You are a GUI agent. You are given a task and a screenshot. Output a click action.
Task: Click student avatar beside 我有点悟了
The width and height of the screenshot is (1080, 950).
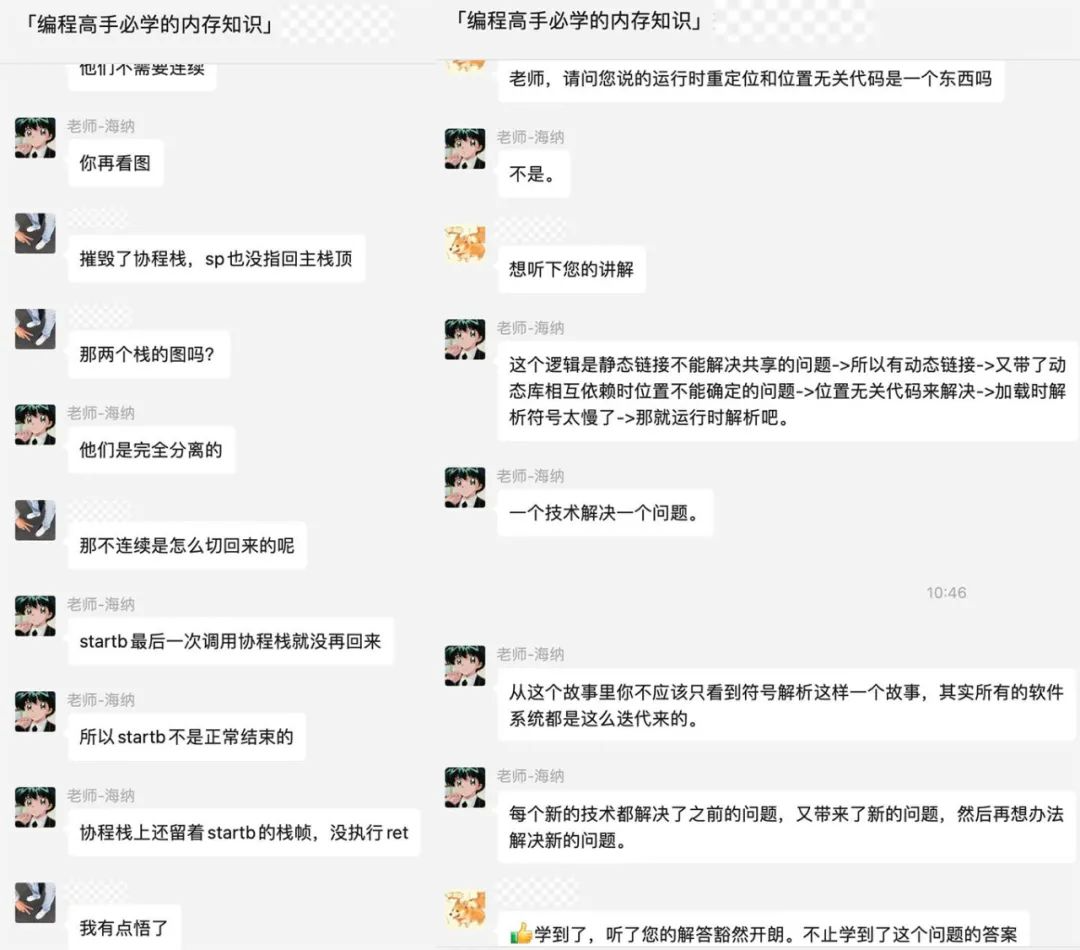[x=35, y=902]
